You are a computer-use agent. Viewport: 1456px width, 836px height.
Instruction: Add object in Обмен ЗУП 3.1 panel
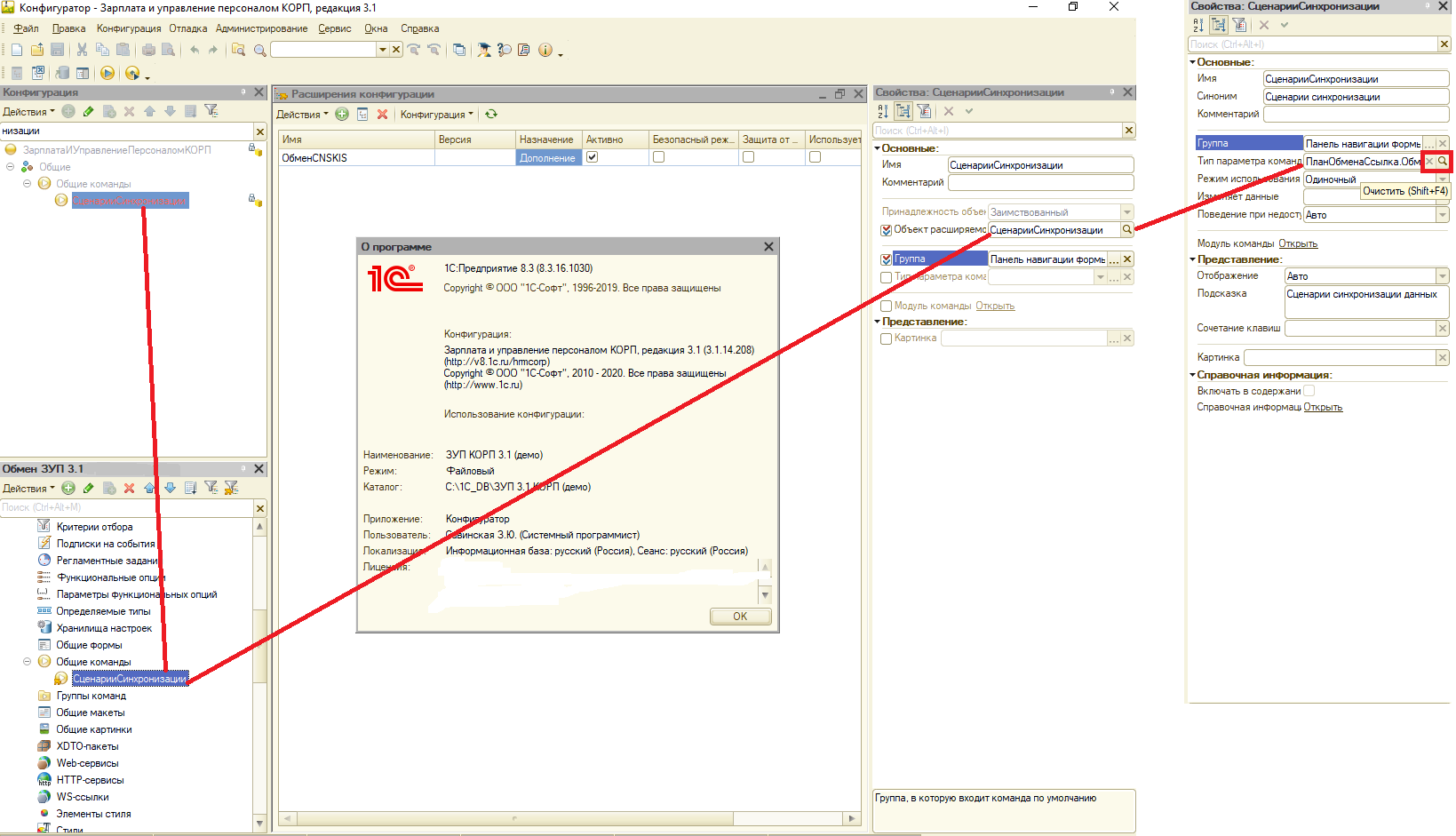[68, 488]
